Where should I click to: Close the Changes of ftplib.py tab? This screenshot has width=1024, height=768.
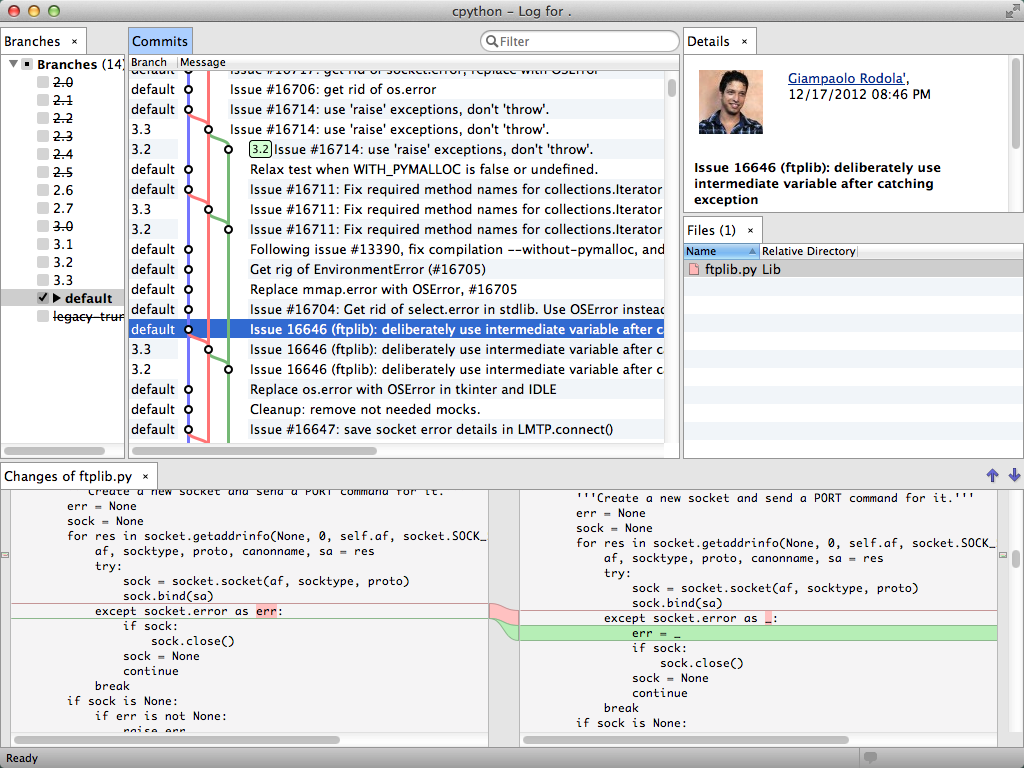146,476
